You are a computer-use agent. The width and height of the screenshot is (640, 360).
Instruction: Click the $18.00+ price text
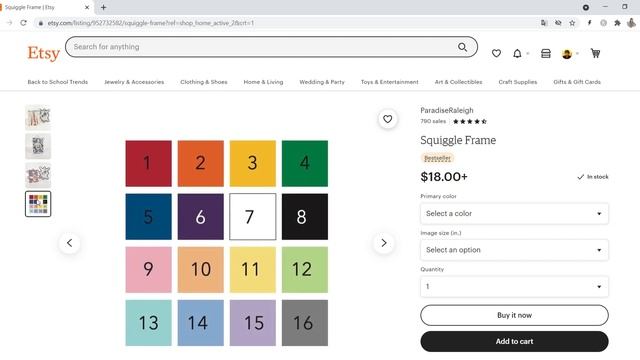tap(444, 177)
